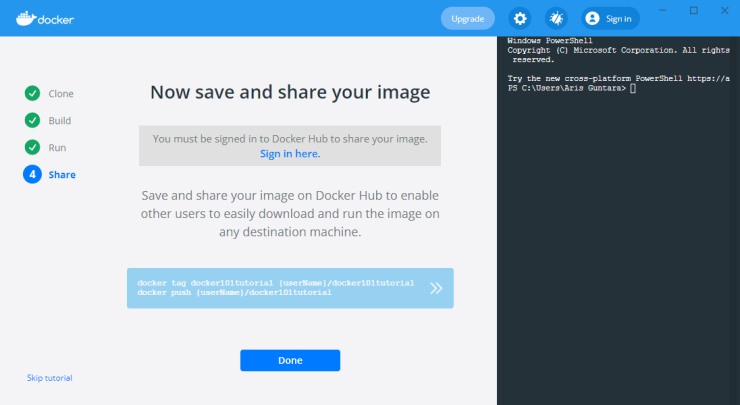Click the 'You must be signed in' notice text
The width and height of the screenshot is (740, 405).
pos(290,139)
